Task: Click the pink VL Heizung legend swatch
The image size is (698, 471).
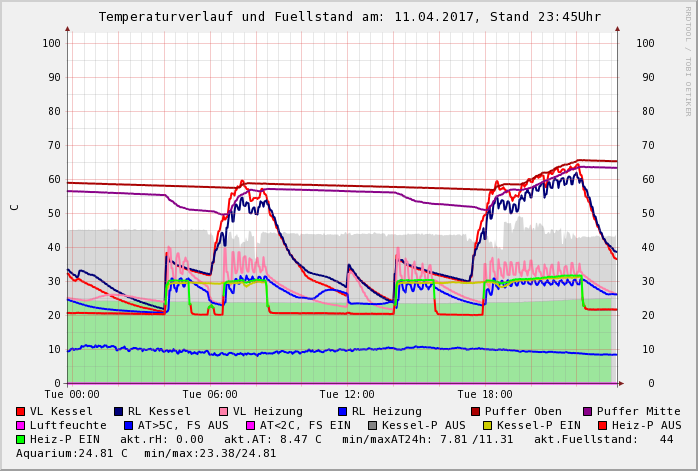Action: point(223,411)
